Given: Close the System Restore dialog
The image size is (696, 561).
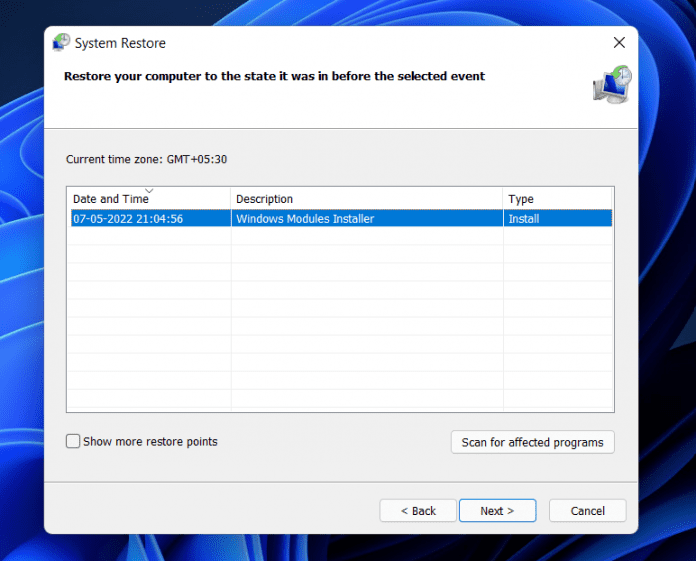Looking at the screenshot, I should coord(619,43).
